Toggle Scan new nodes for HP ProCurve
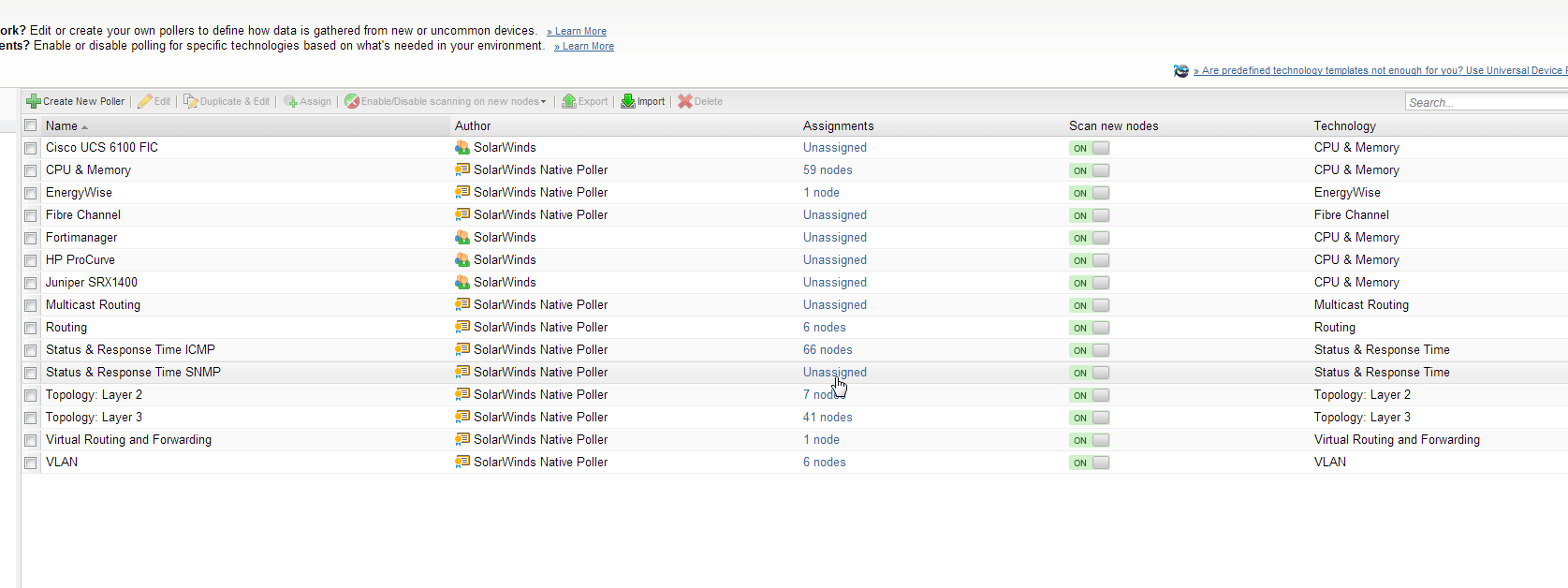Screen dimensions: 1568x588 point(1090,260)
